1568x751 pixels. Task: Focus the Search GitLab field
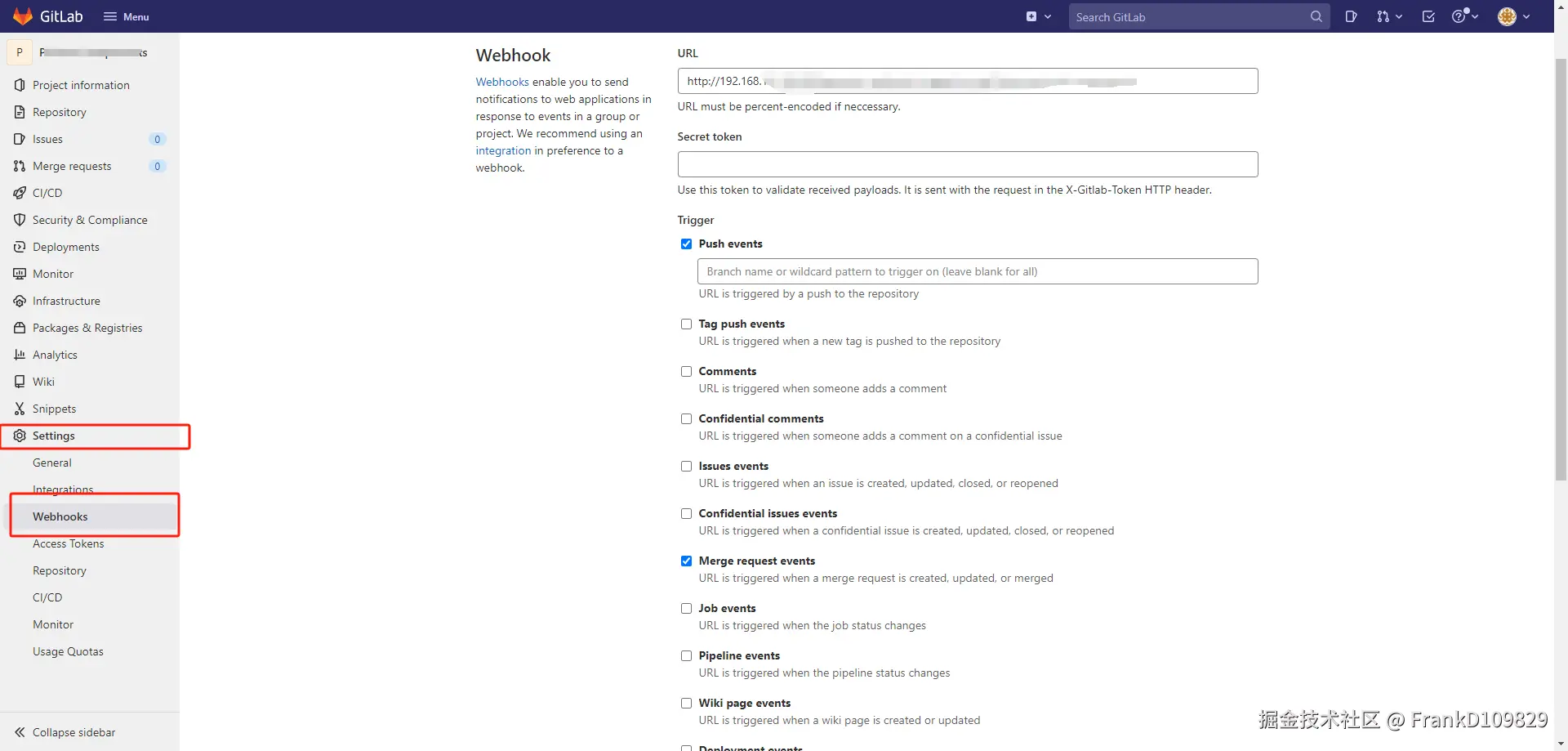(1199, 16)
